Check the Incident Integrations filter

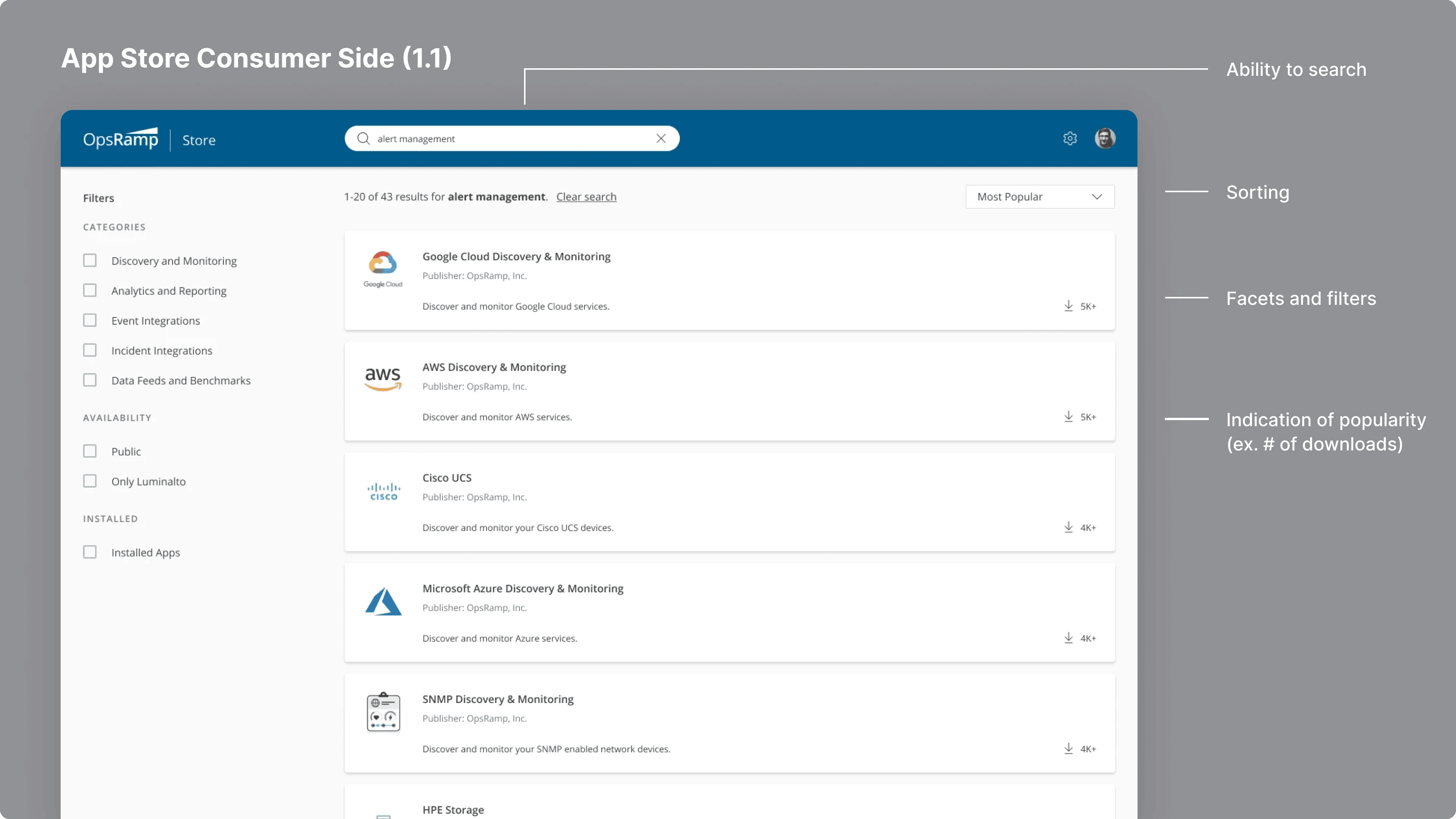tap(90, 350)
